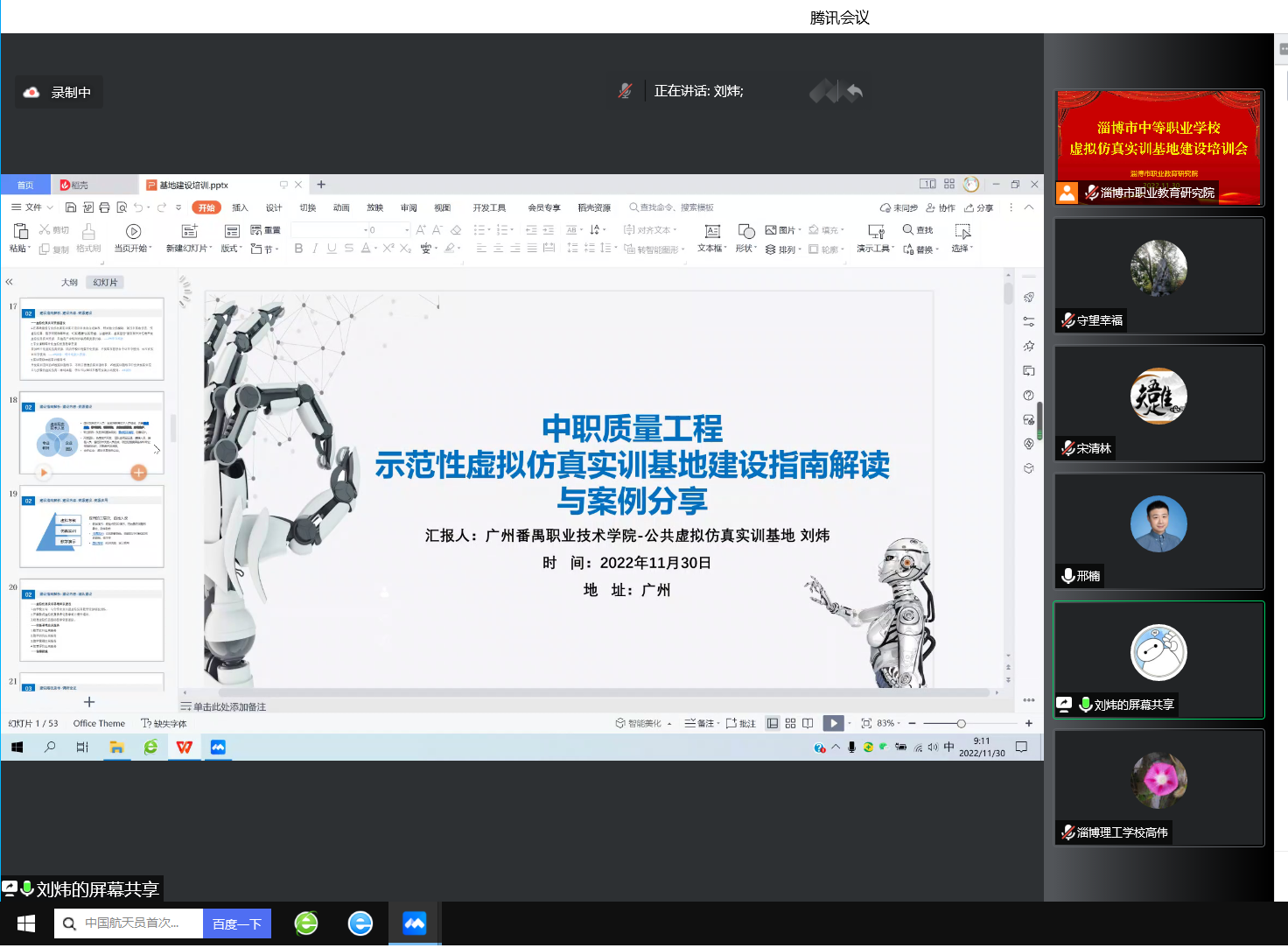Click the Recording (录制中) cloud indicator
The image size is (1288, 948).
31,92
